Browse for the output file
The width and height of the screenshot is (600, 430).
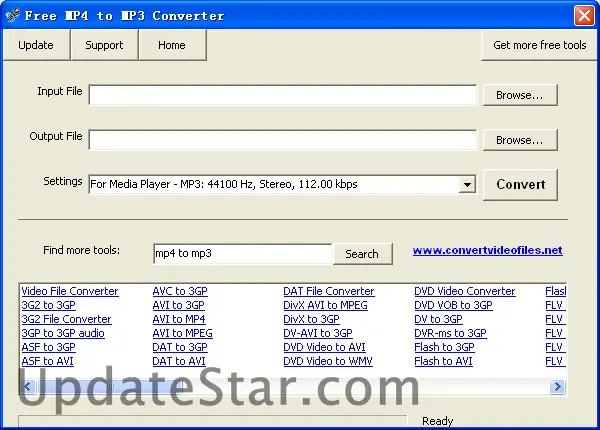pyautogui.click(x=520, y=140)
